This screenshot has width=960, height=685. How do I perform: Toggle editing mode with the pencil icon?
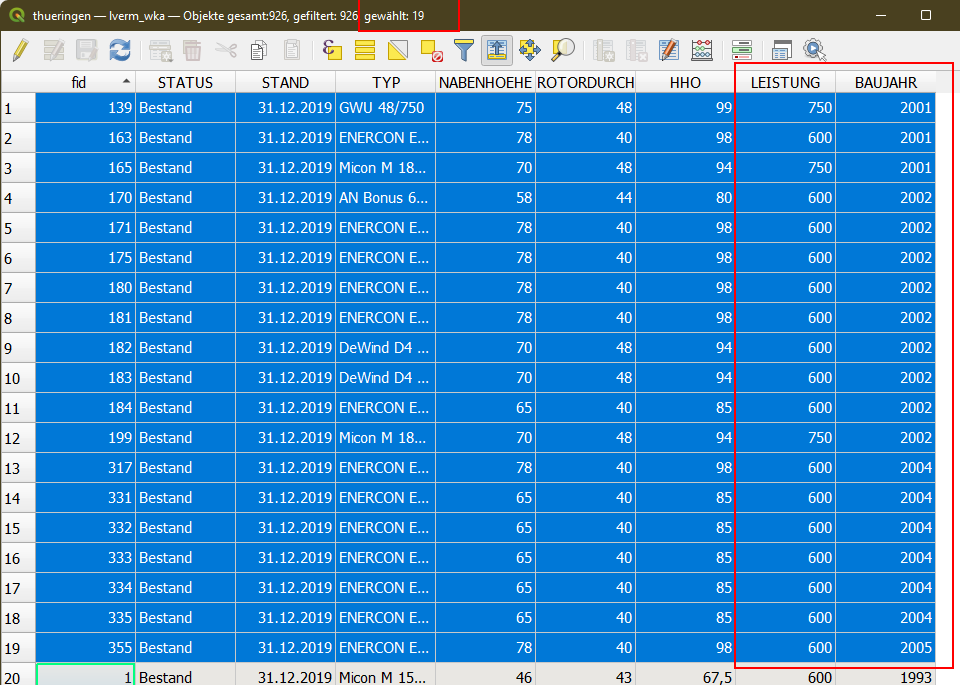coord(20,50)
